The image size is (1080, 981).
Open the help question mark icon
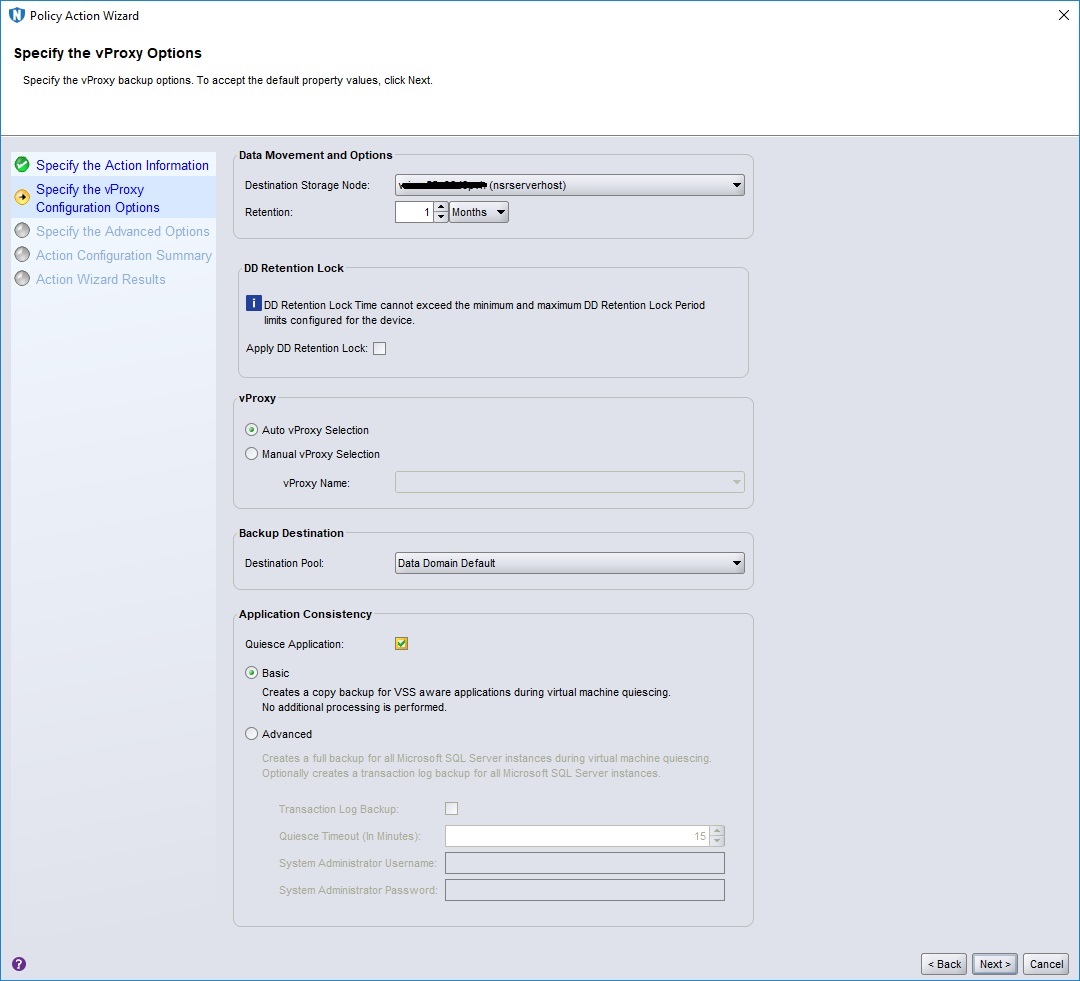pyautogui.click(x=17, y=964)
